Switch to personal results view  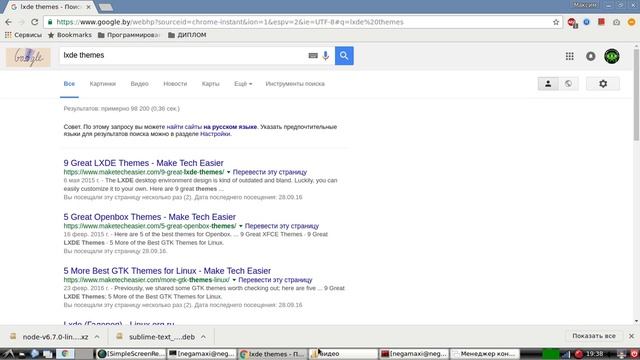(548, 84)
